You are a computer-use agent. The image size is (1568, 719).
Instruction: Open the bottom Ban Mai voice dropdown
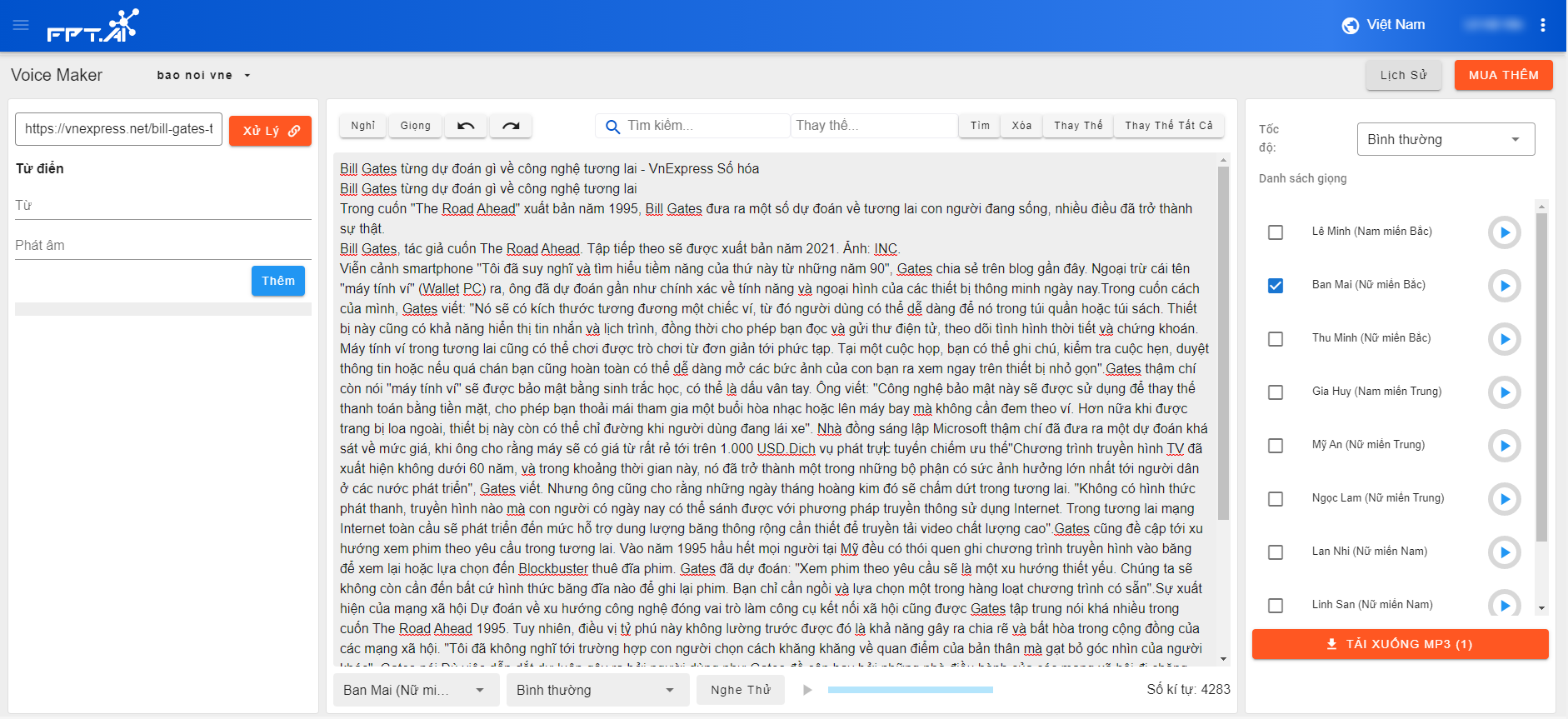click(417, 690)
